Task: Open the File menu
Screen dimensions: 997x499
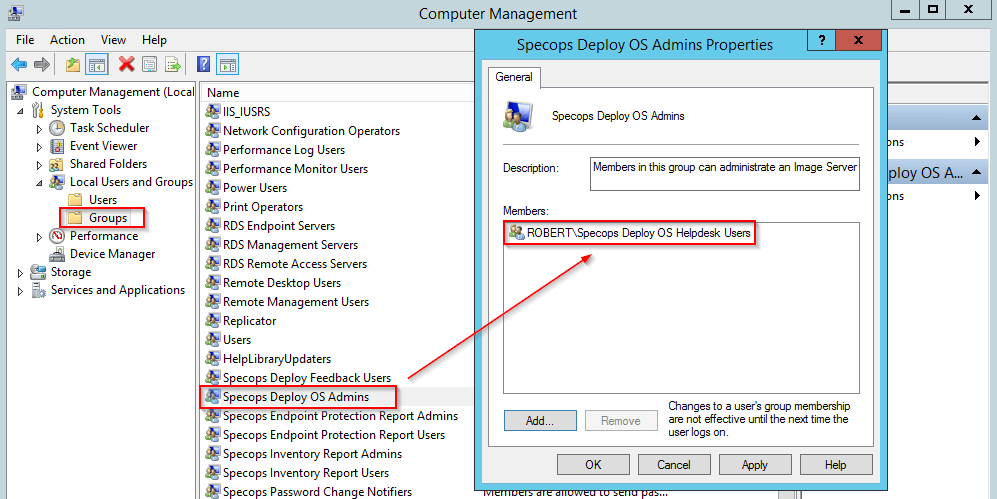Action: click(x=25, y=39)
